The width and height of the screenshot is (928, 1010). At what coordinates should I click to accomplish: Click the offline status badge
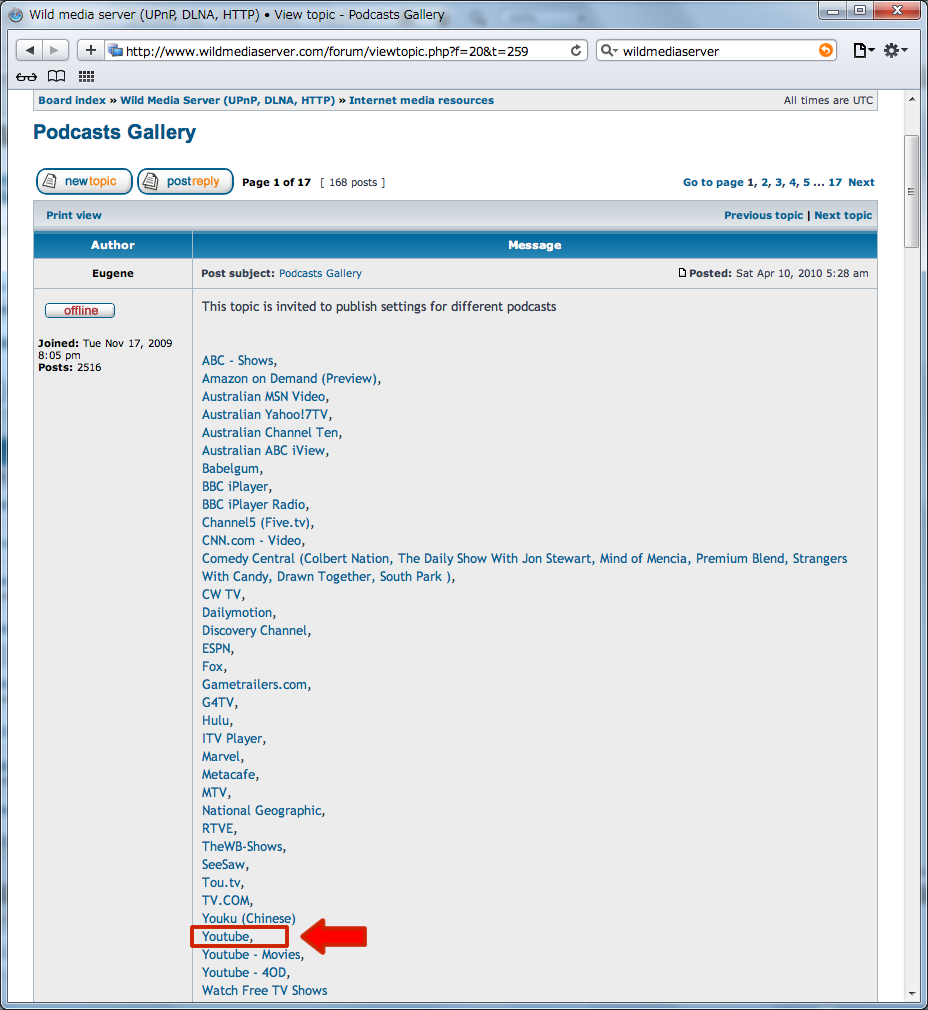tap(80, 310)
